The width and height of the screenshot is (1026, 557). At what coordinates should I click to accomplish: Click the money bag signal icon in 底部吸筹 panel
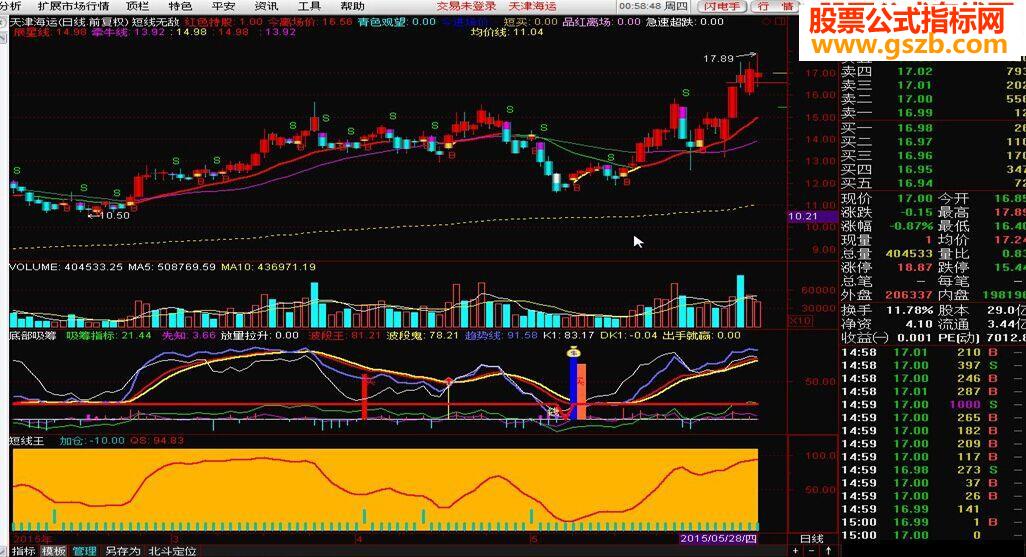pyautogui.click(x=573, y=352)
